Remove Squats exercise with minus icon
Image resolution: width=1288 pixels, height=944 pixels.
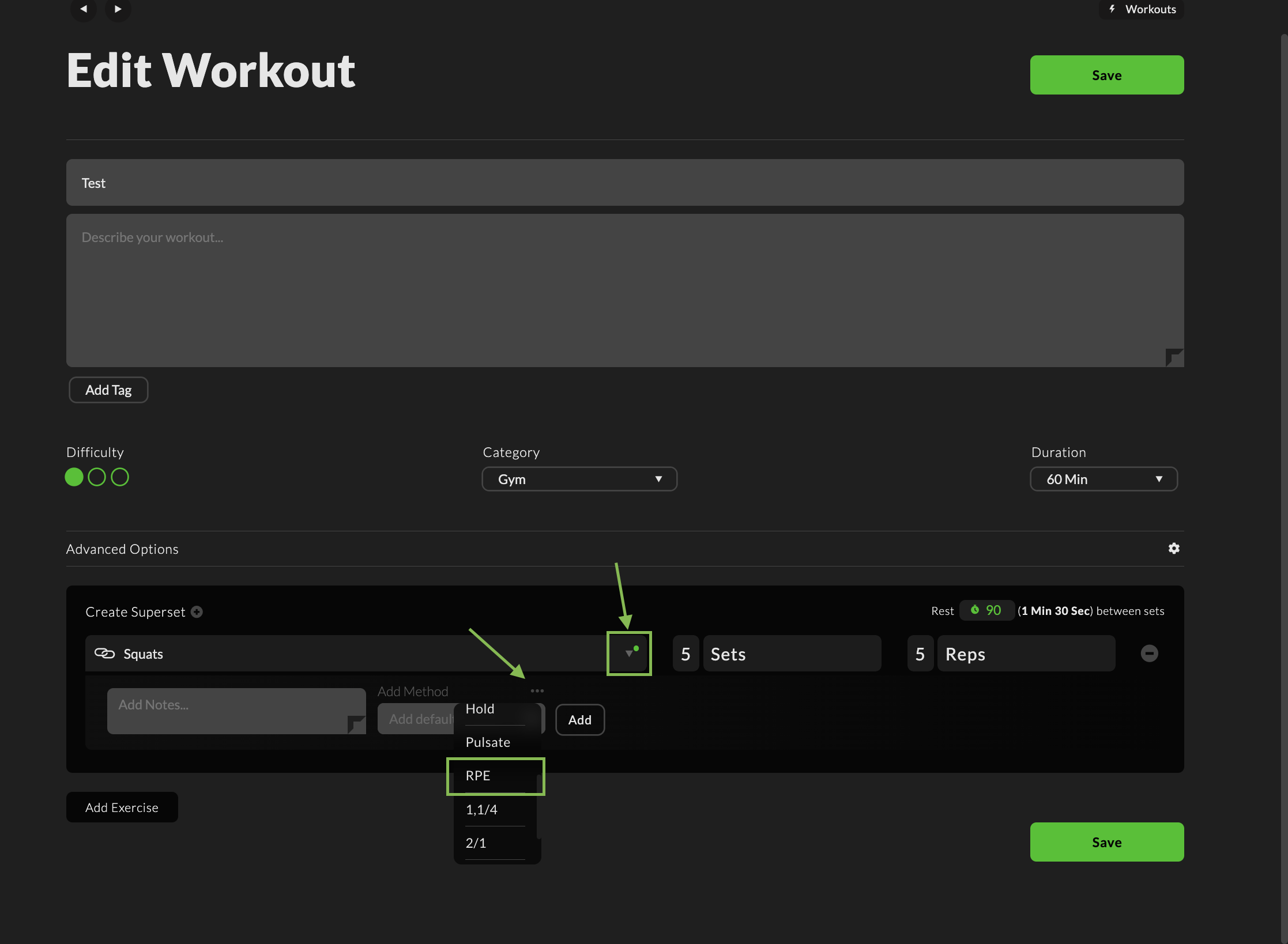pos(1148,653)
